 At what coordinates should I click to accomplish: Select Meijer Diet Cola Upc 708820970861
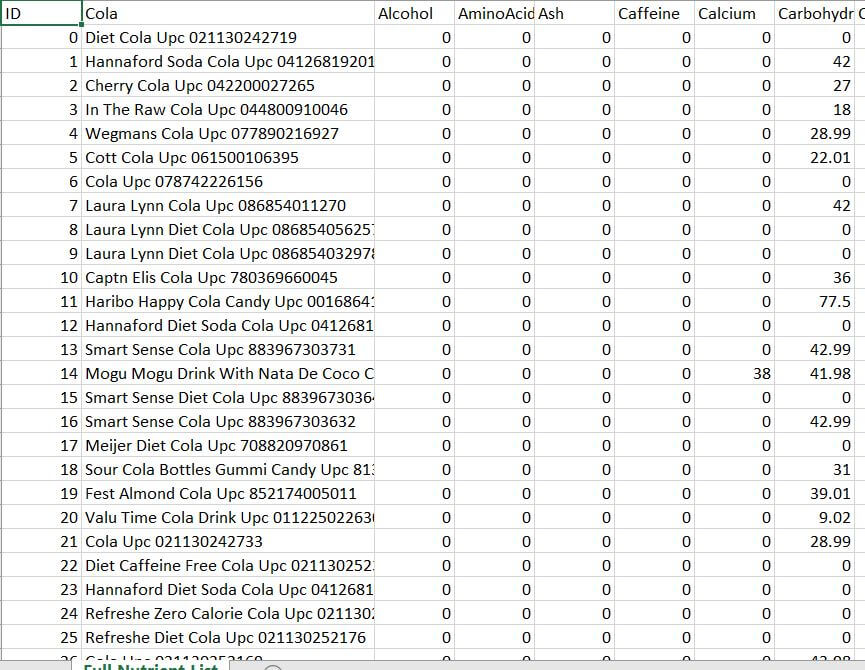(x=228, y=445)
